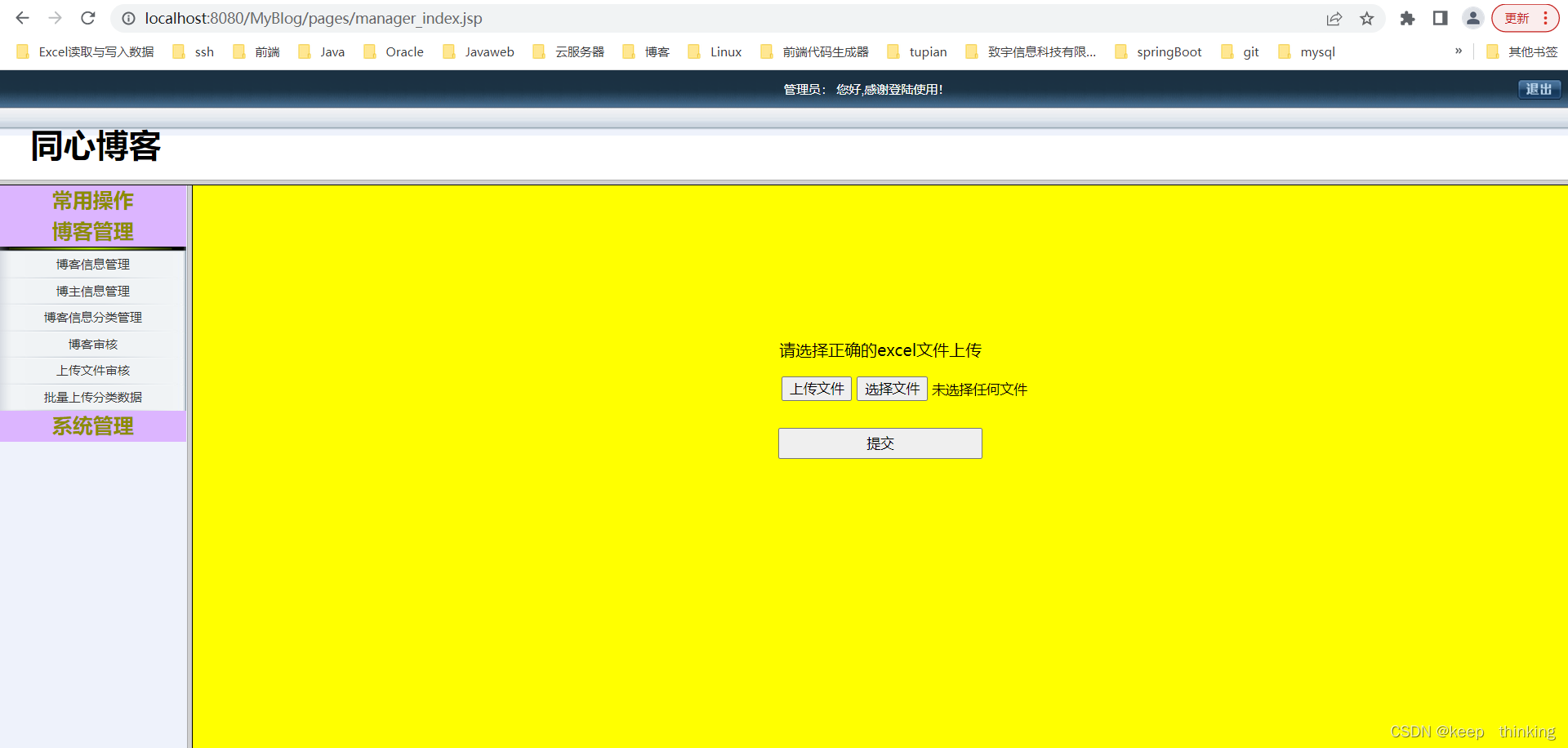Open the Java bookmark folder
The width and height of the screenshot is (1568, 748).
pyautogui.click(x=322, y=51)
